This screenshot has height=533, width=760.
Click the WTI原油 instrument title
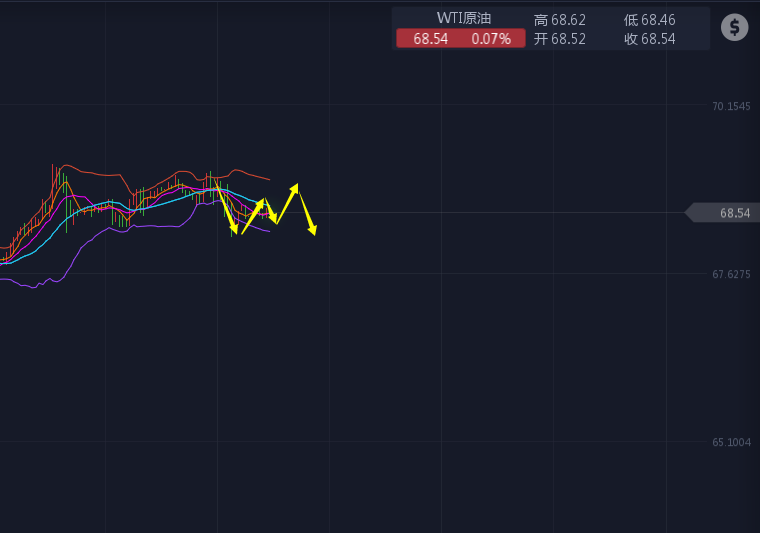pyautogui.click(x=464, y=18)
